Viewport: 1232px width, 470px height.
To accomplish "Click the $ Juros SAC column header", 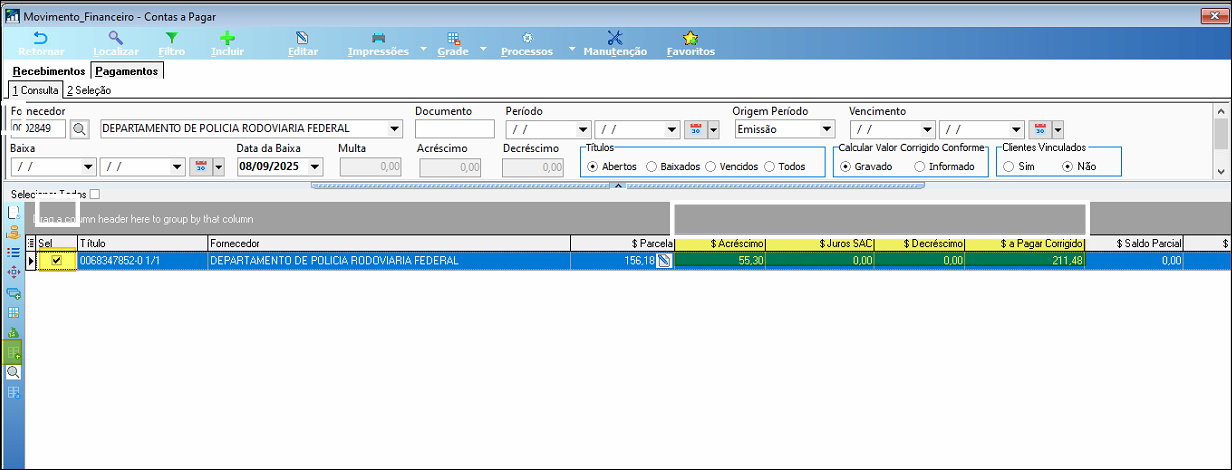I will (821, 243).
